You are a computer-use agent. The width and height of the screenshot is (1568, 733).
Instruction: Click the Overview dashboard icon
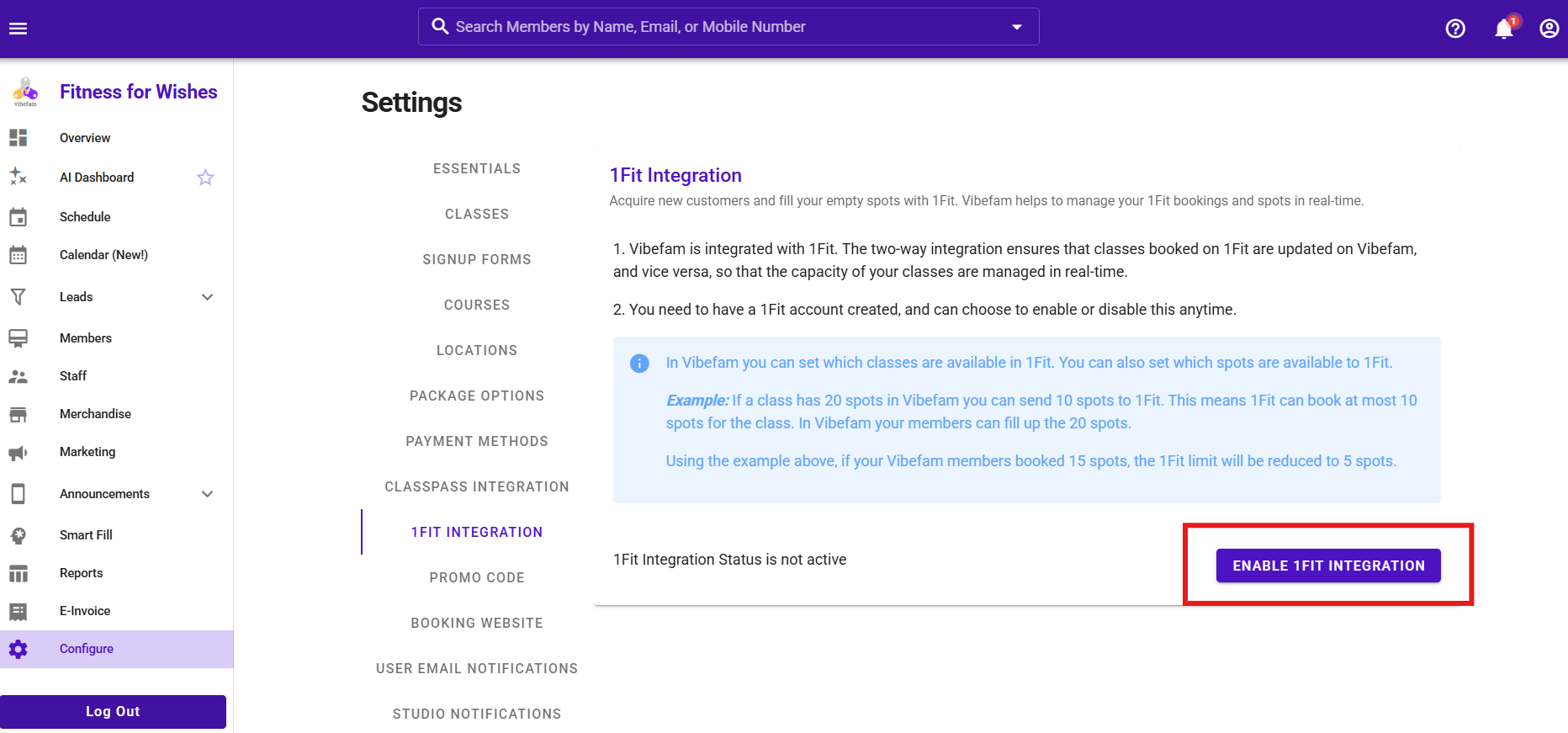(18, 137)
